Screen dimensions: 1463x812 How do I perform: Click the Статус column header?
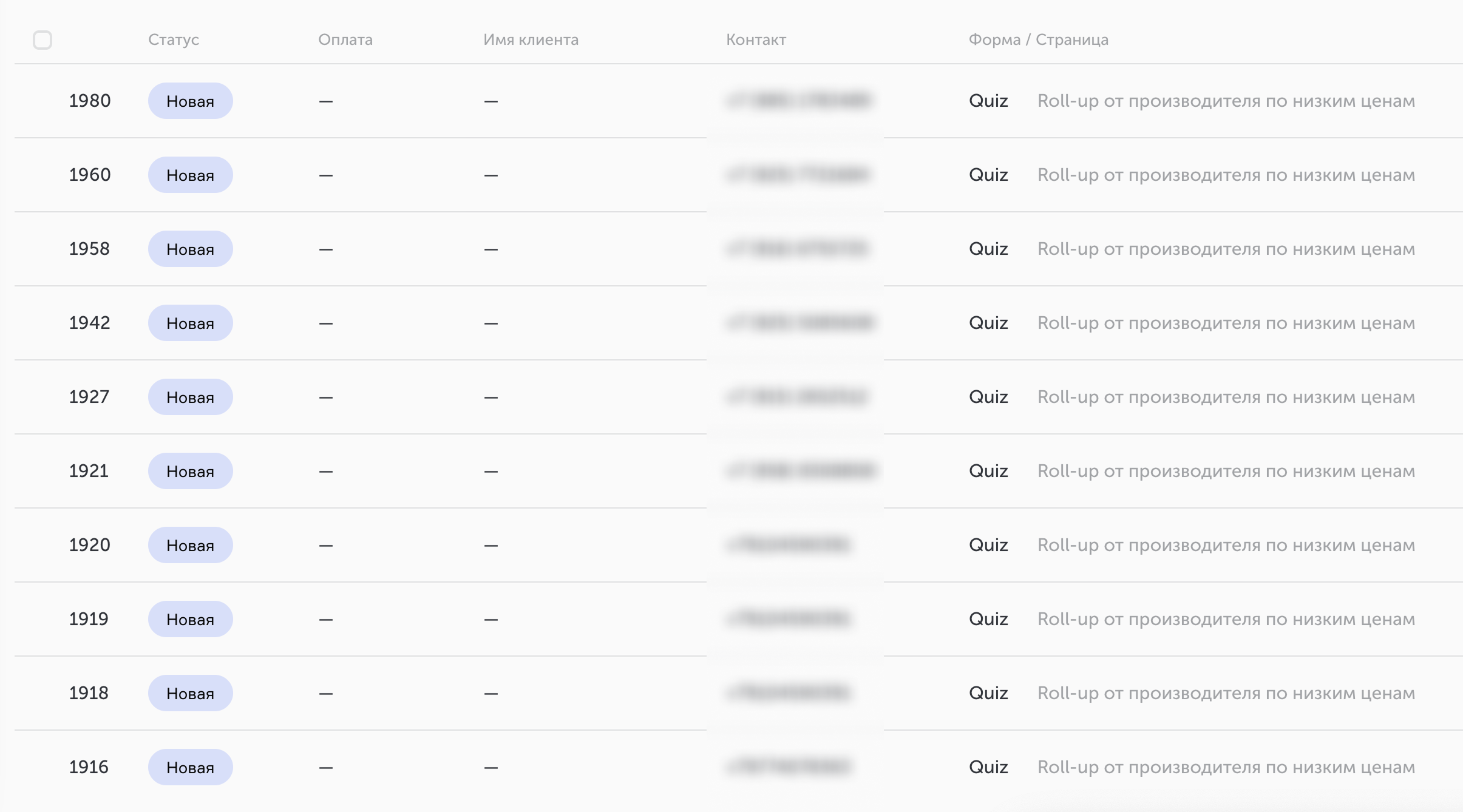click(x=174, y=40)
